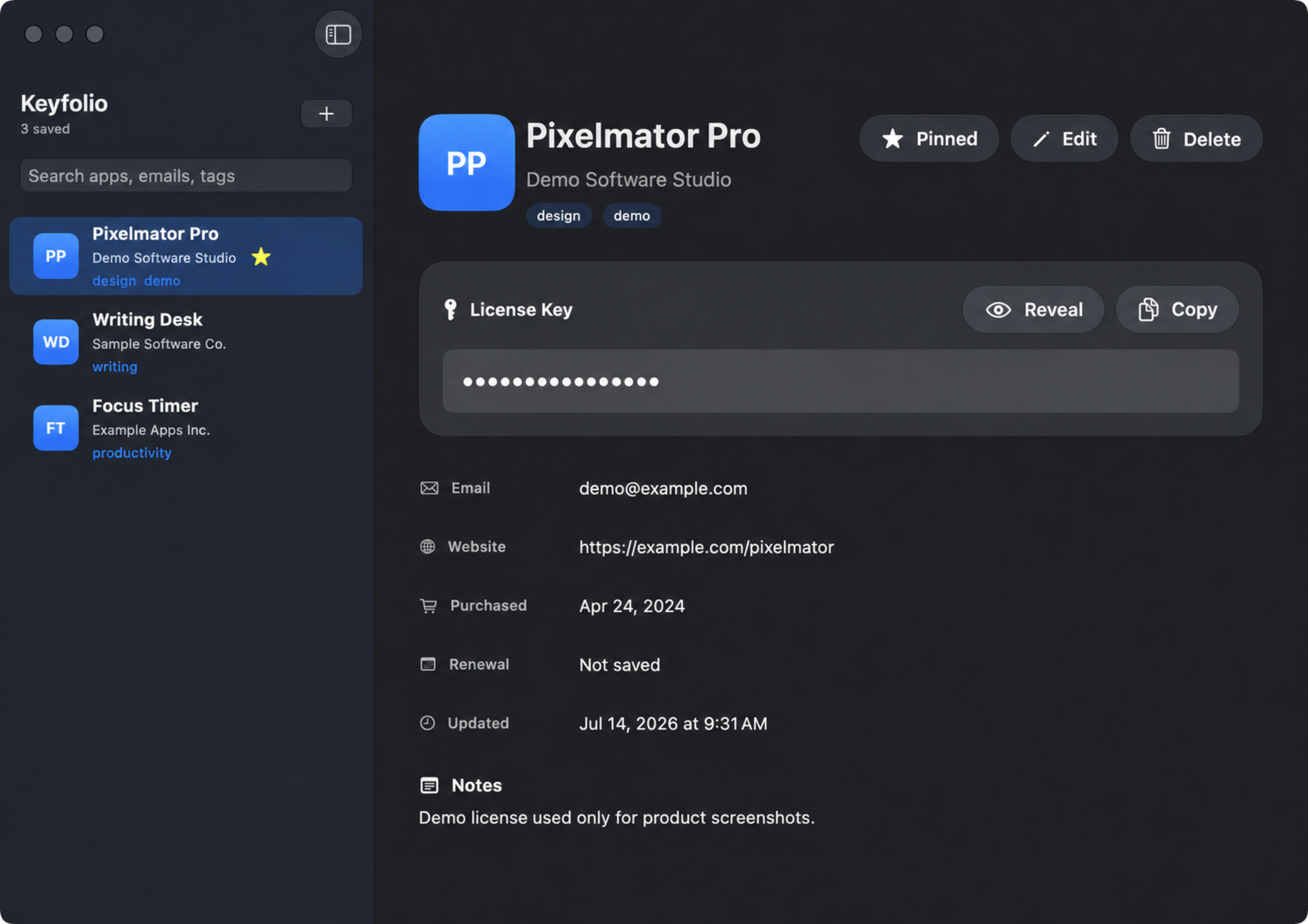1308x924 pixels.
Task: Toggle the sidebar panel icon
Action: pos(338,34)
